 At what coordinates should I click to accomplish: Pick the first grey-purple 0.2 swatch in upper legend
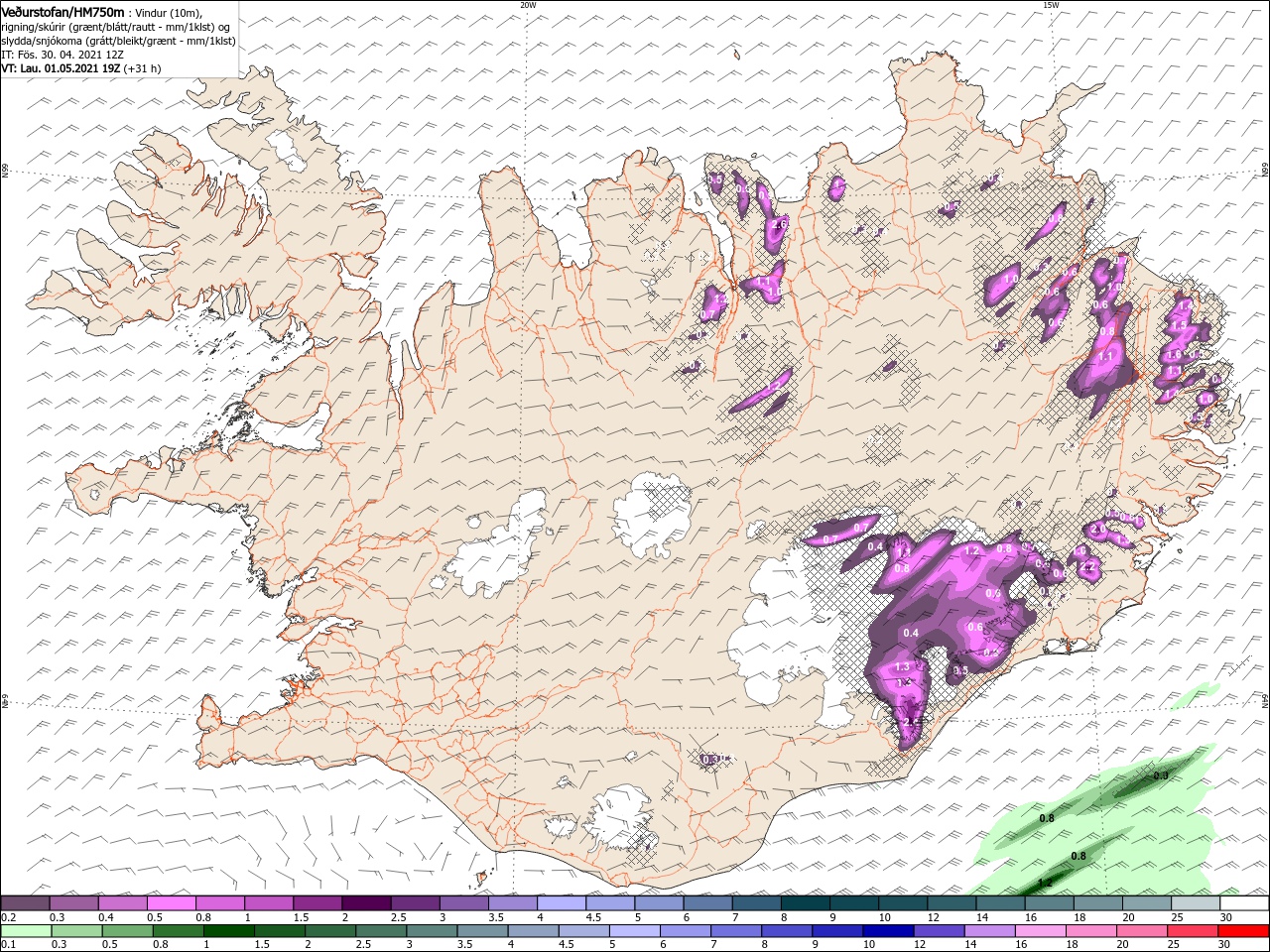26,903
